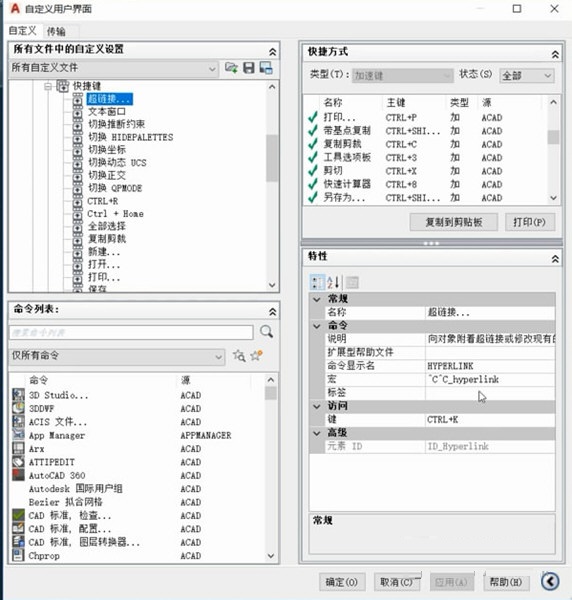Viewport: 572px width, 600px height.
Task: Create a new command with star icon
Action: coord(257,355)
